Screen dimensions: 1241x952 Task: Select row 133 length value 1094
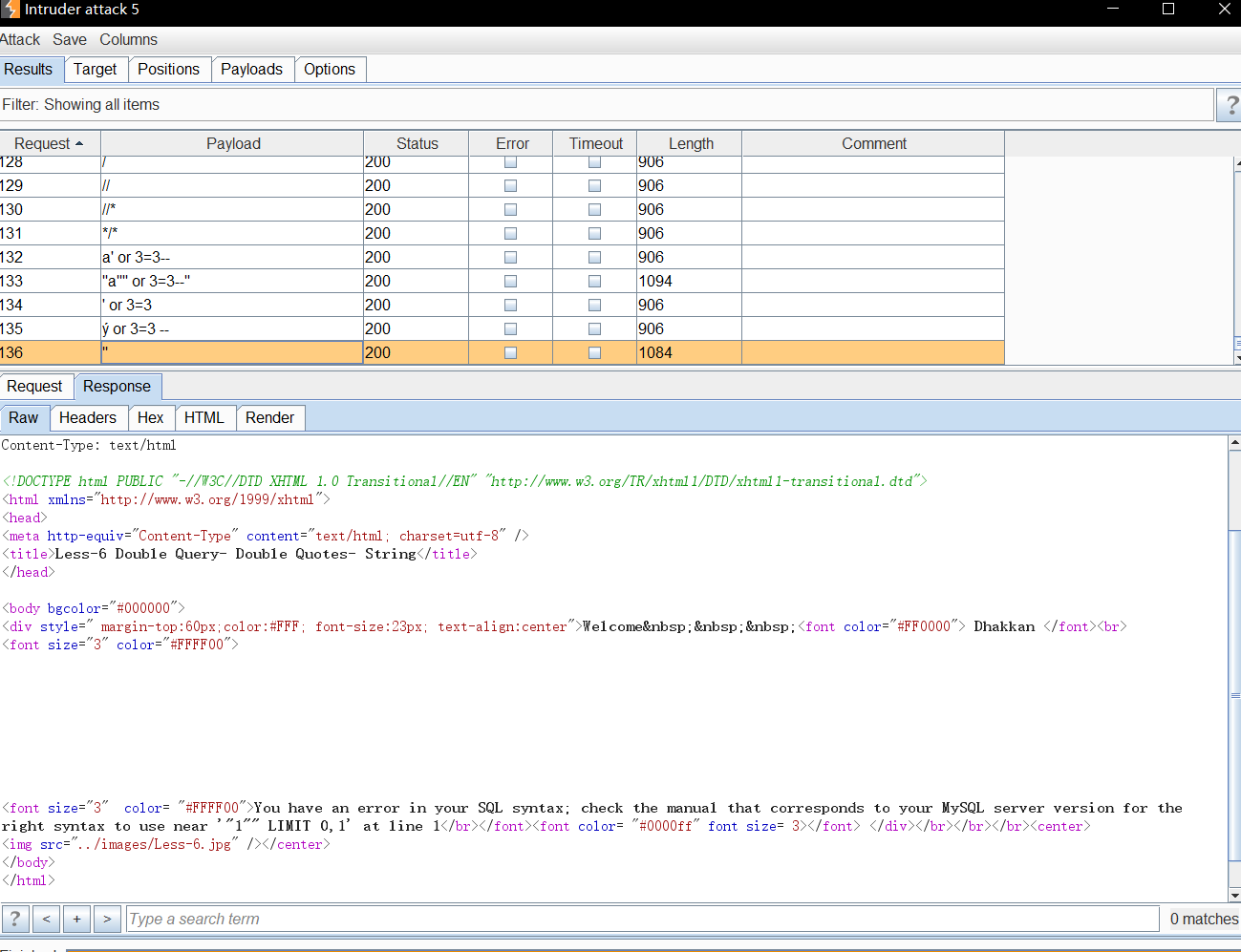pyautogui.click(x=689, y=281)
